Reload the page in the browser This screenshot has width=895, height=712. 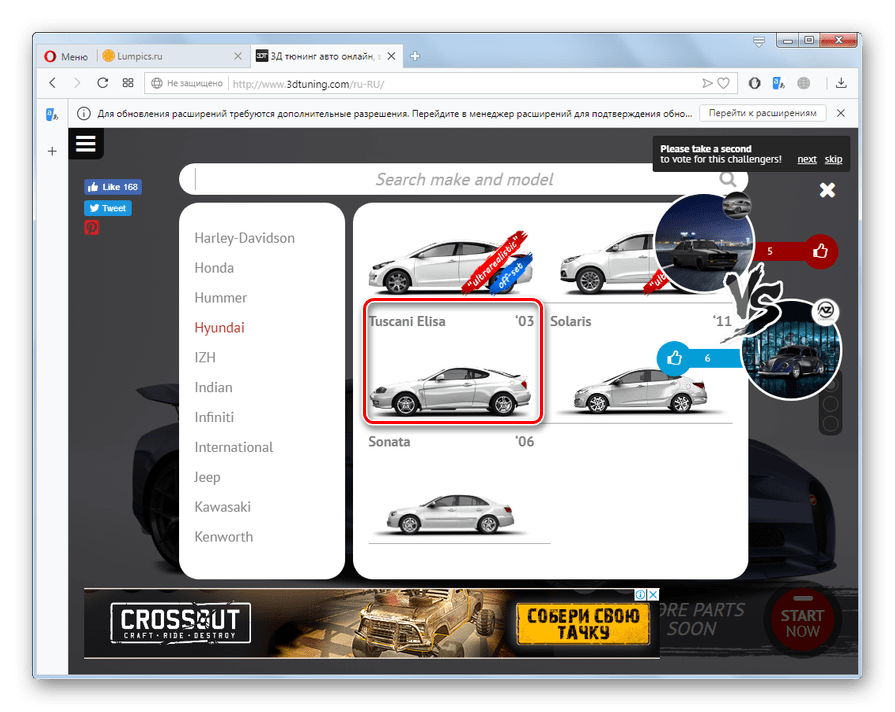102,83
